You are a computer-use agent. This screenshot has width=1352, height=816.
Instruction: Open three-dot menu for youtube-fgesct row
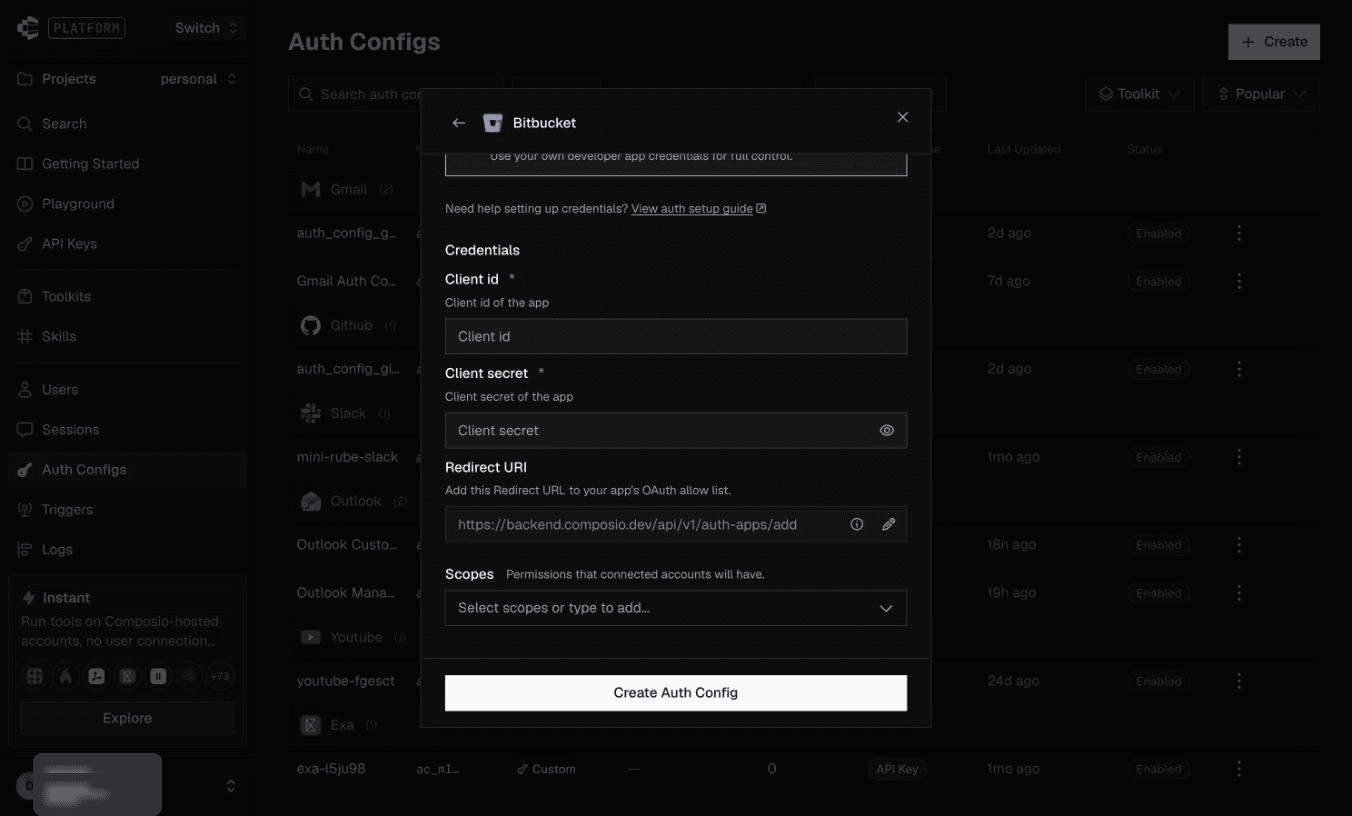pos(1239,681)
